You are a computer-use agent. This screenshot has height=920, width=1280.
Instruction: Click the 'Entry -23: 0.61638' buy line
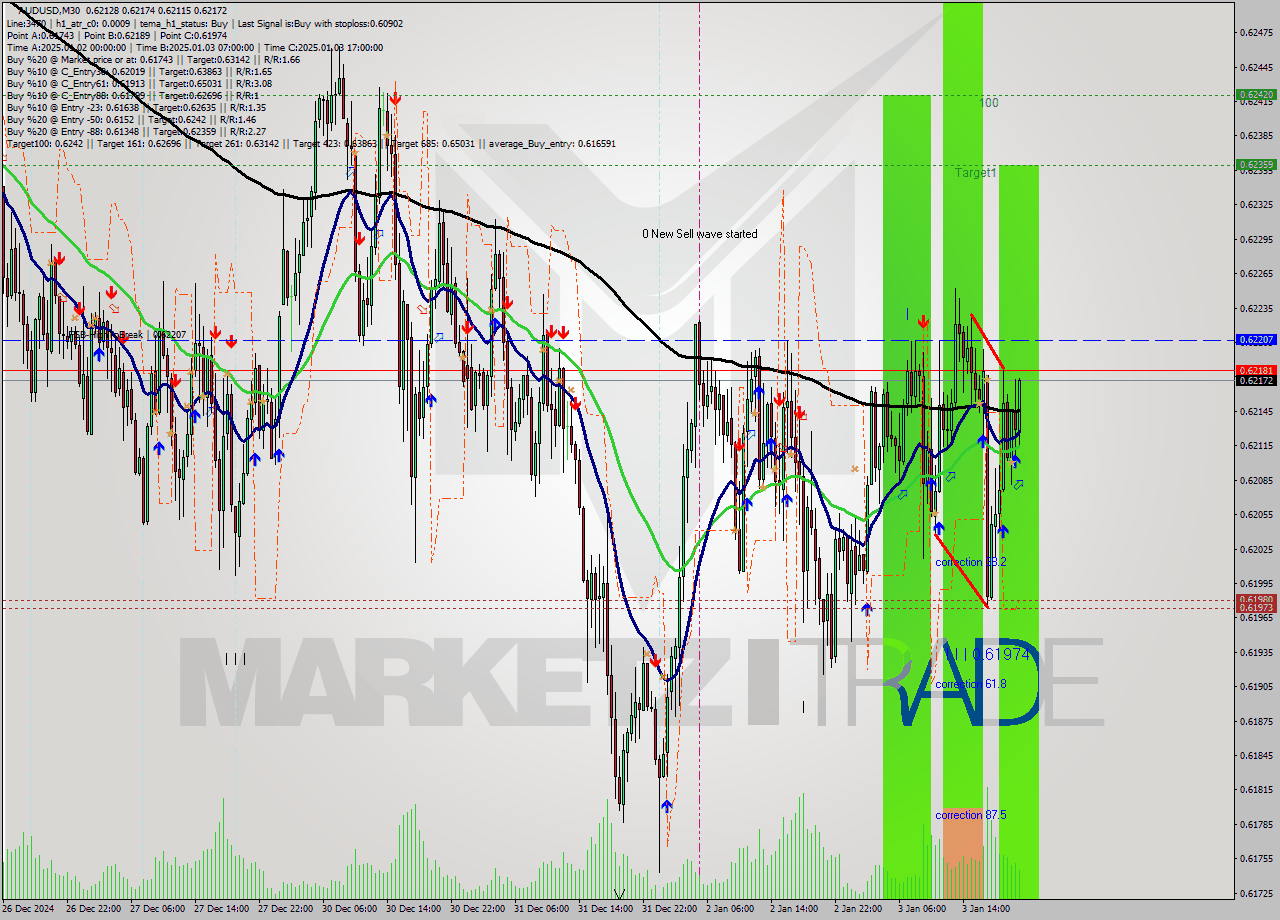coord(136,107)
